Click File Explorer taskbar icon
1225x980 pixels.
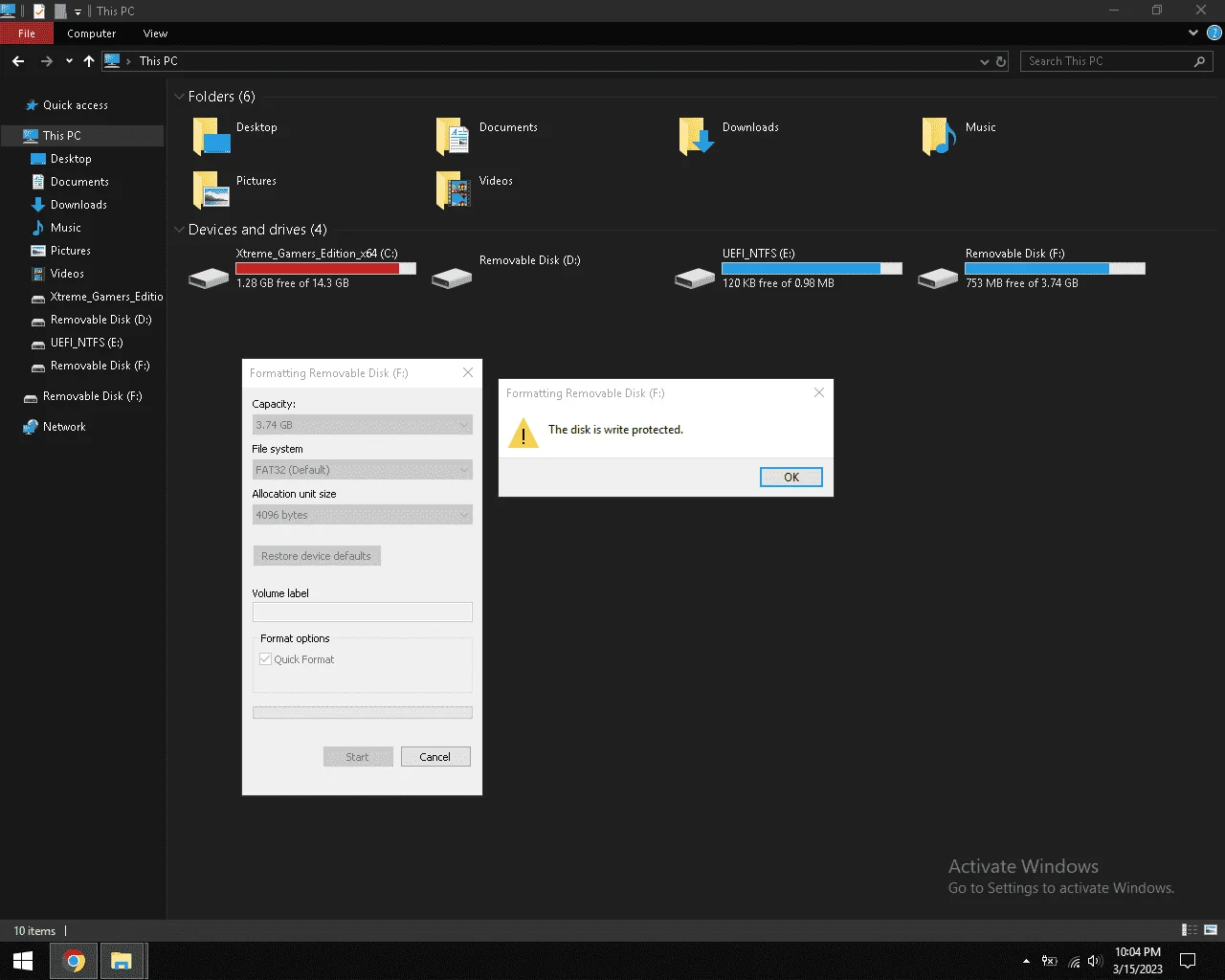[x=122, y=961]
